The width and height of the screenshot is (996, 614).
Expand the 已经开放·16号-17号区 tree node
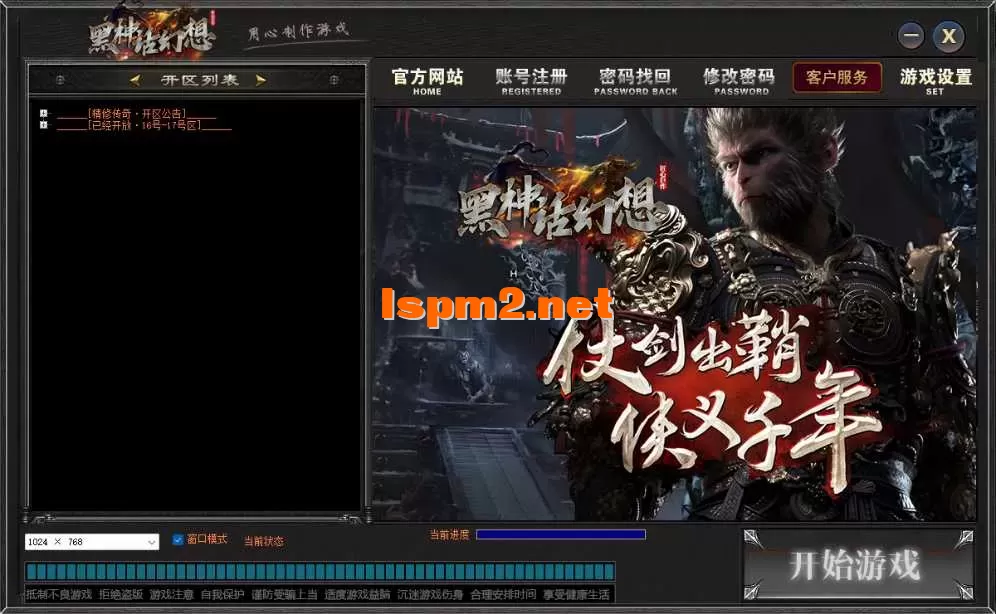[x=43, y=124]
